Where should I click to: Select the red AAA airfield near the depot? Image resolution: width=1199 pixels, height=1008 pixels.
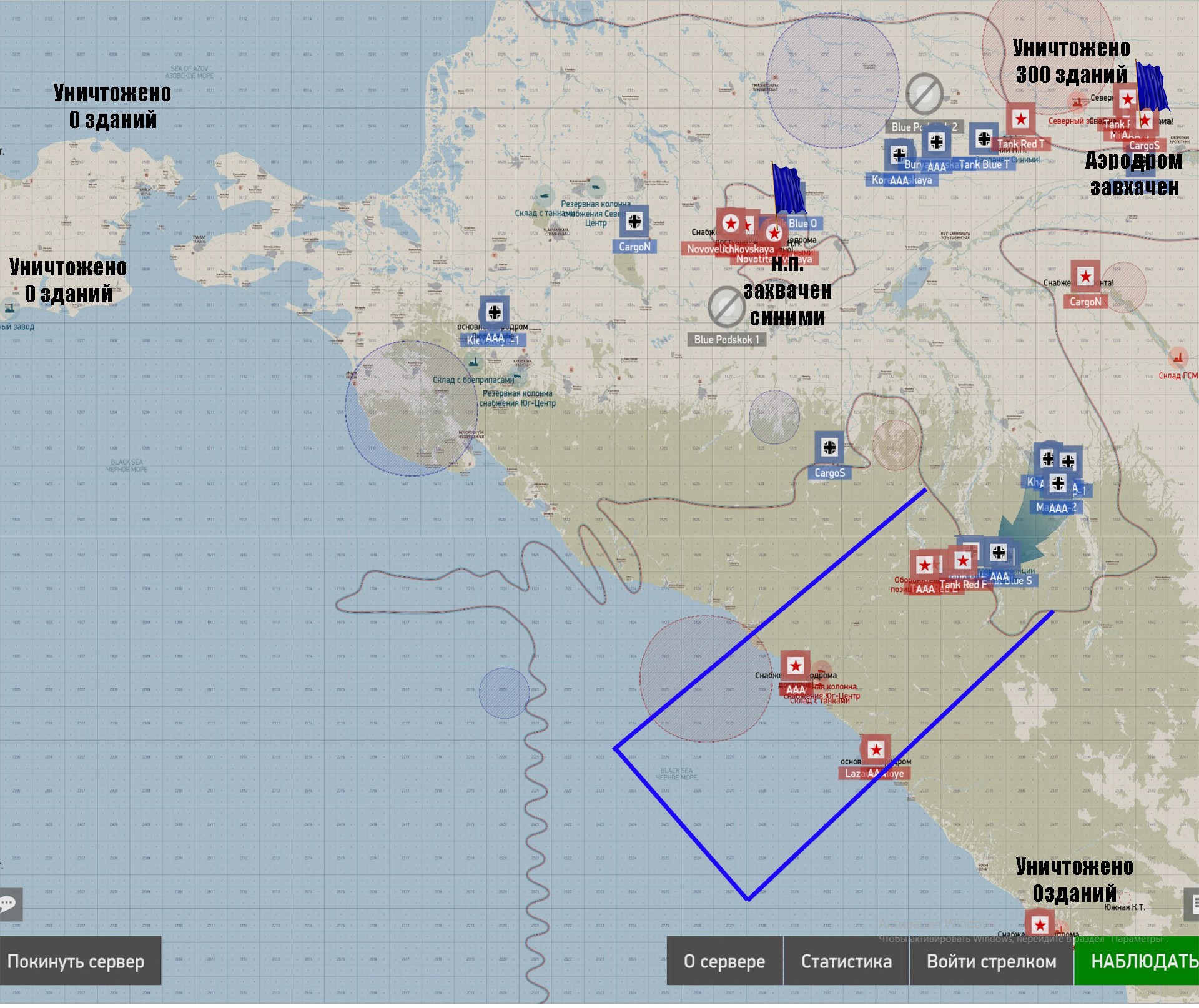pyautogui.click(x=795, y=667)
